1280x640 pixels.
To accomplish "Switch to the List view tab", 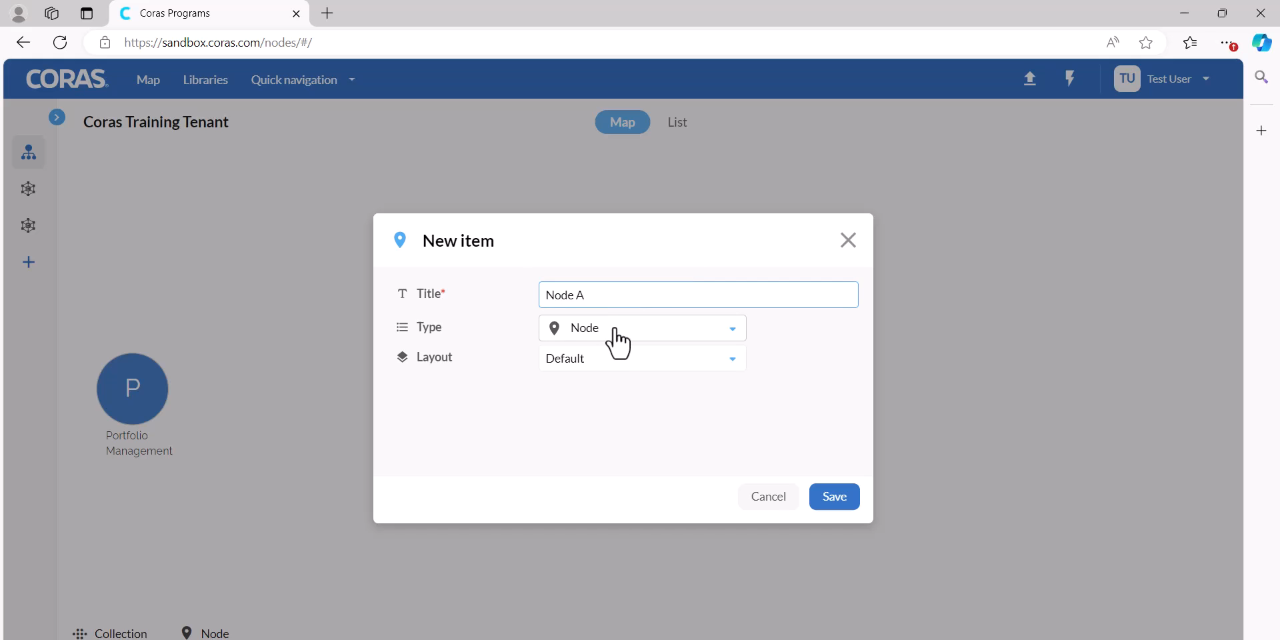I will pos(677,122).
